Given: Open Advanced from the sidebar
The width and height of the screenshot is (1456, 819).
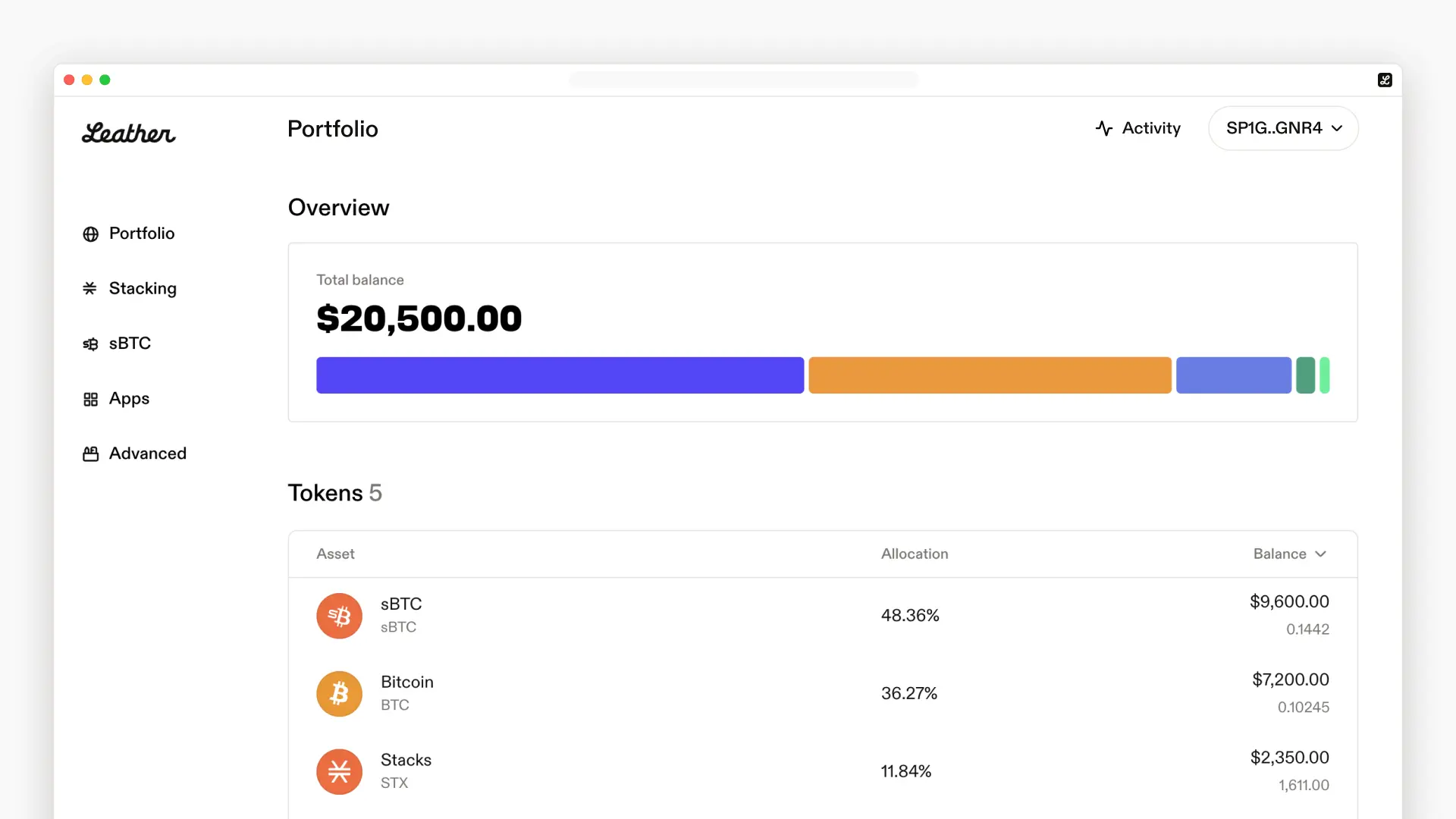Looking at the screenshot, I should [147, 453].
